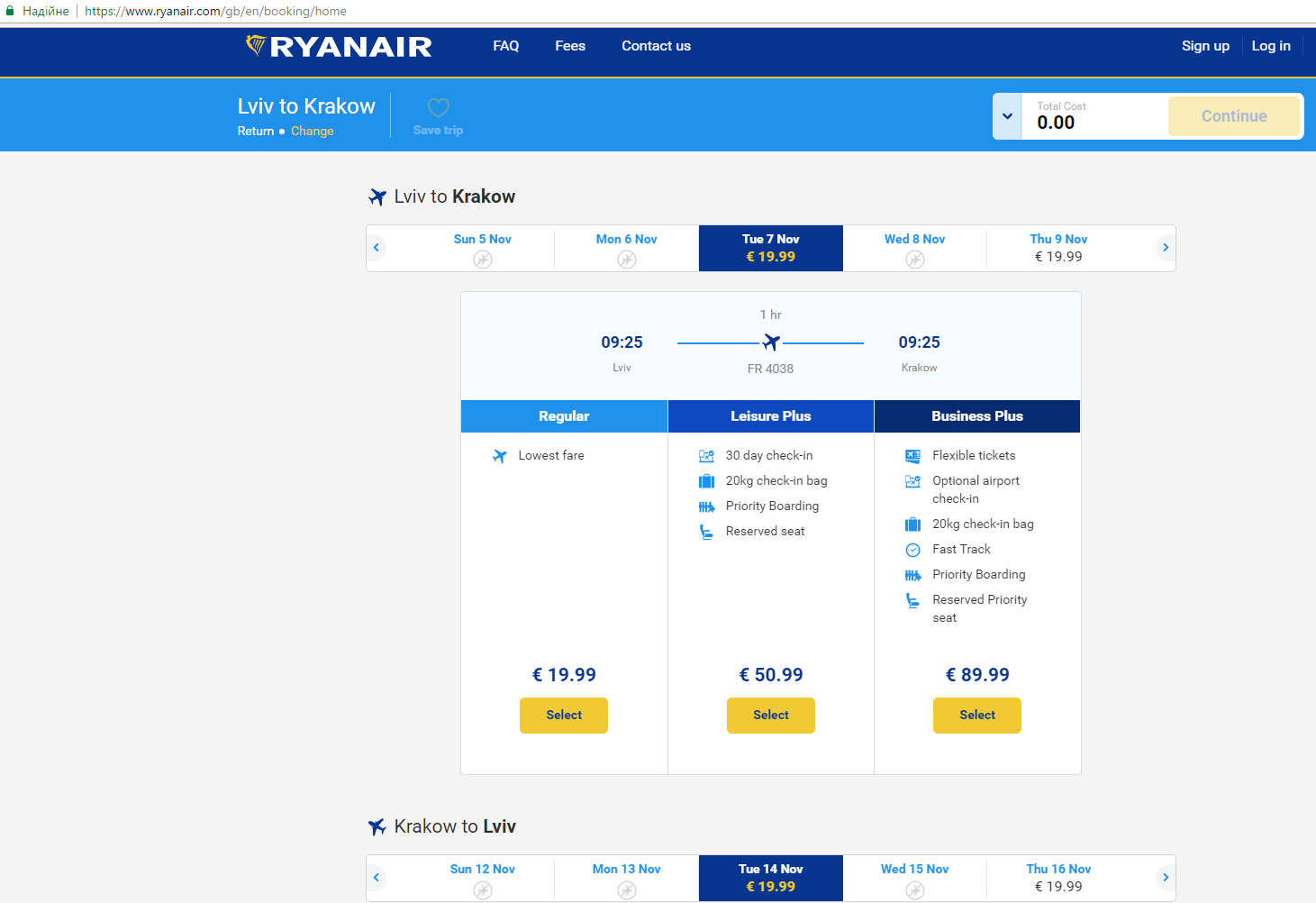The height and width of the screenshot is (903, 1316).
Task: Click the flight number FR 4038
Action: [771, 369]
